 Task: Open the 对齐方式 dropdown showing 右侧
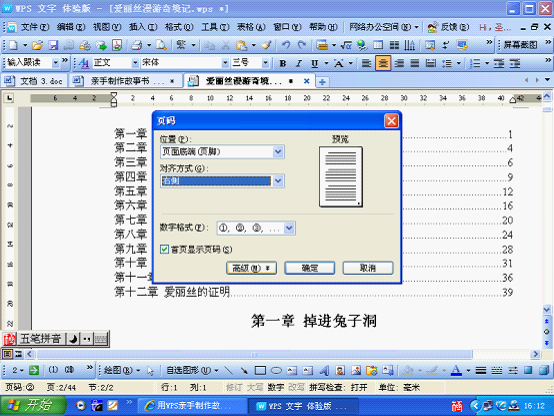(x=278, y=181)
